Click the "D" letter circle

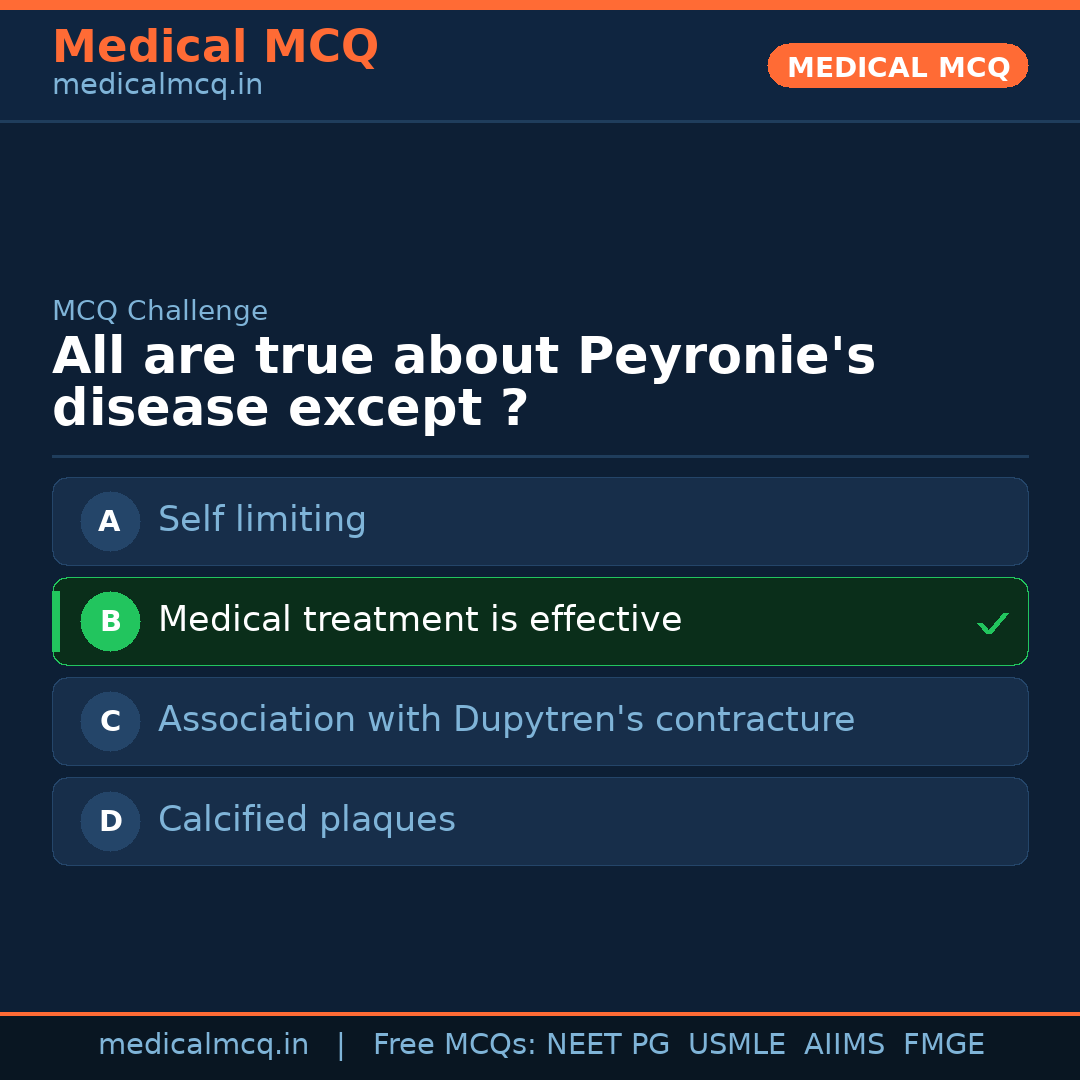110,821
